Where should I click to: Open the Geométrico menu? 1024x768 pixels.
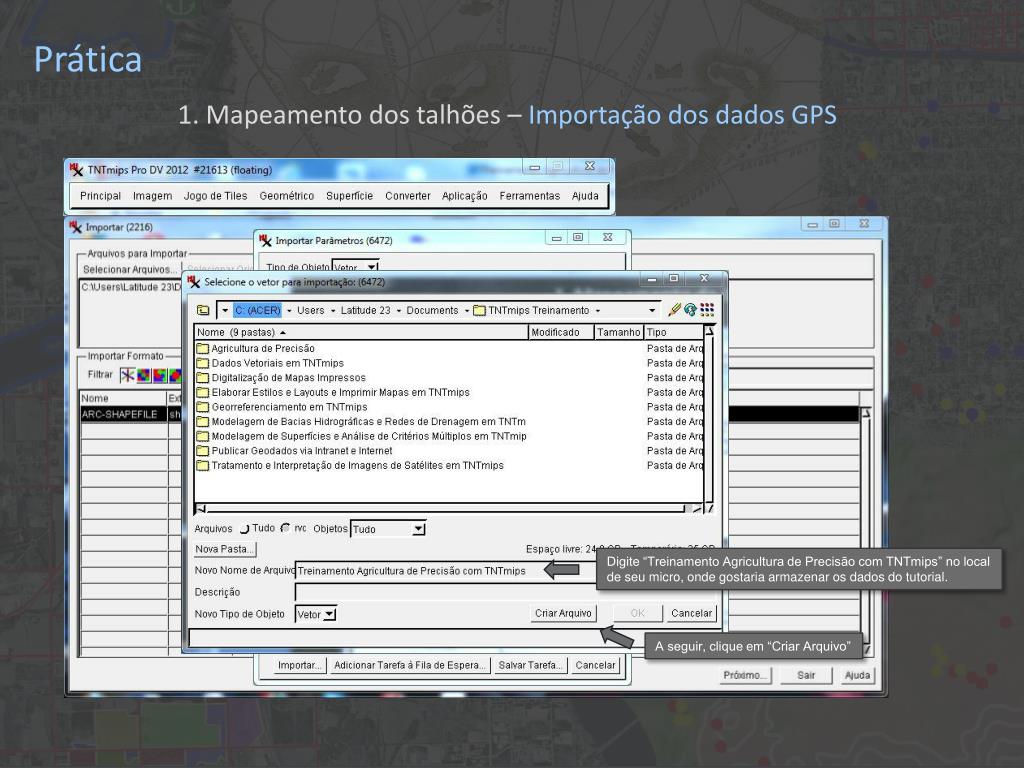point(286,196)
